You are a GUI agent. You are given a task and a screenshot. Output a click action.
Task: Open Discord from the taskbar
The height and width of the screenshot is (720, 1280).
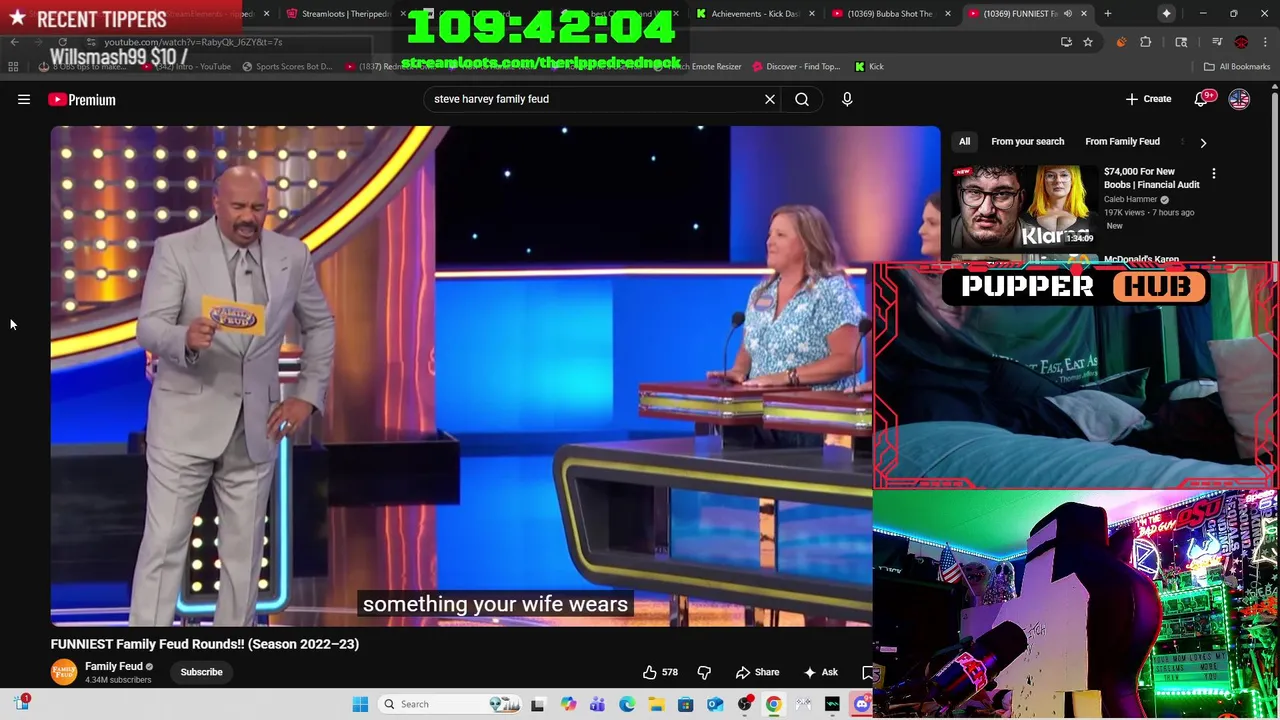click(x=861, y=704)
